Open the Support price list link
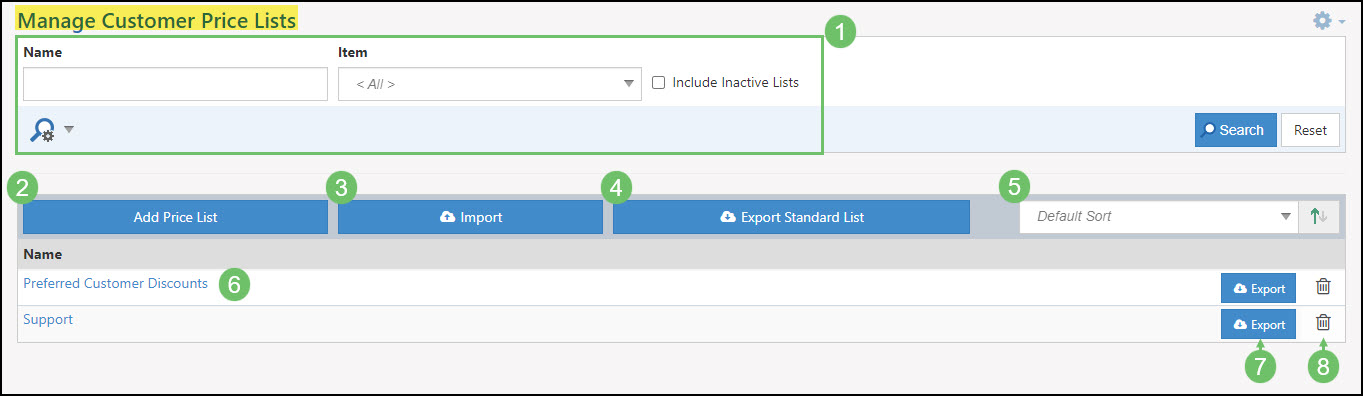The image size is (1363, 396). coord(48,319)
